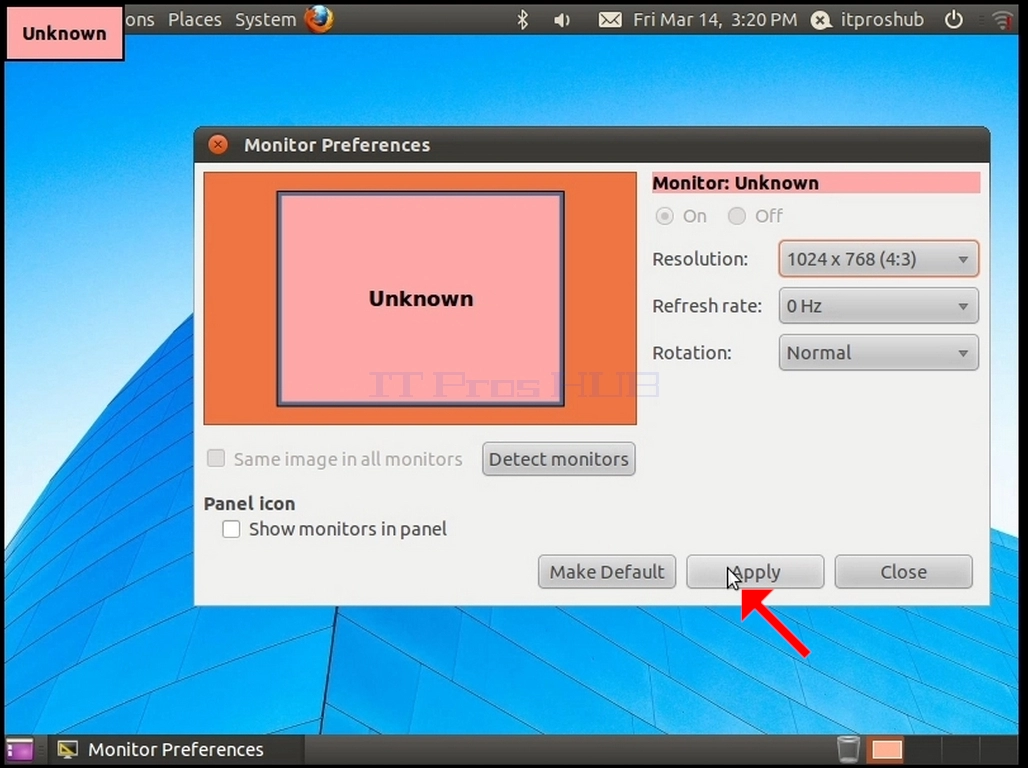Select the Off radio button
This screenshot has height=768, width=1028.
(737, 216)
